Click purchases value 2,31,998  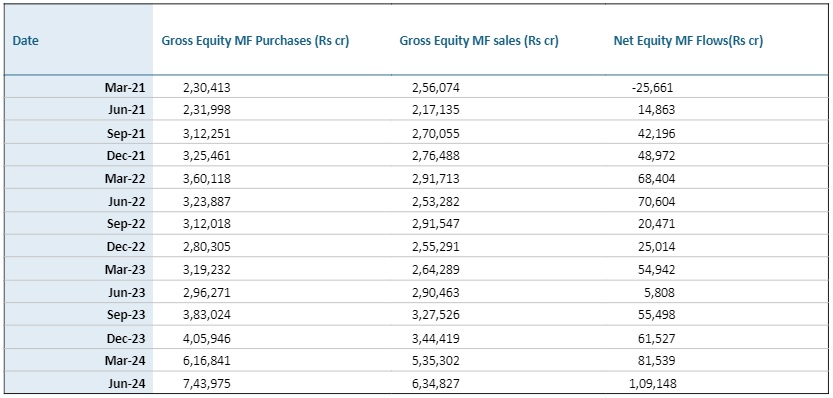(x=207, y=110)
